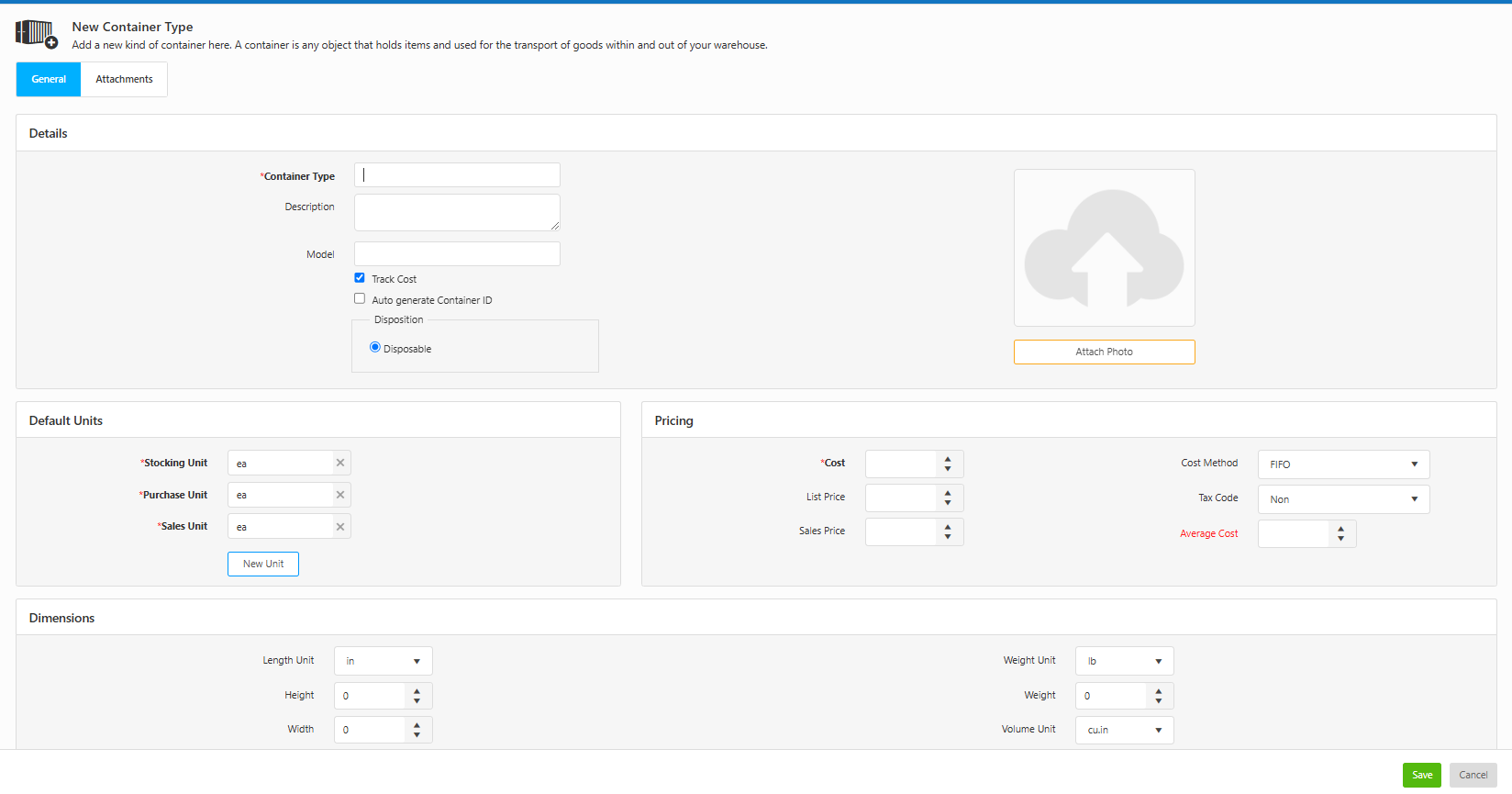Click the cloud upload photo placeholder
This screenshot has height=794, width=1512.
click(1104, 248)
